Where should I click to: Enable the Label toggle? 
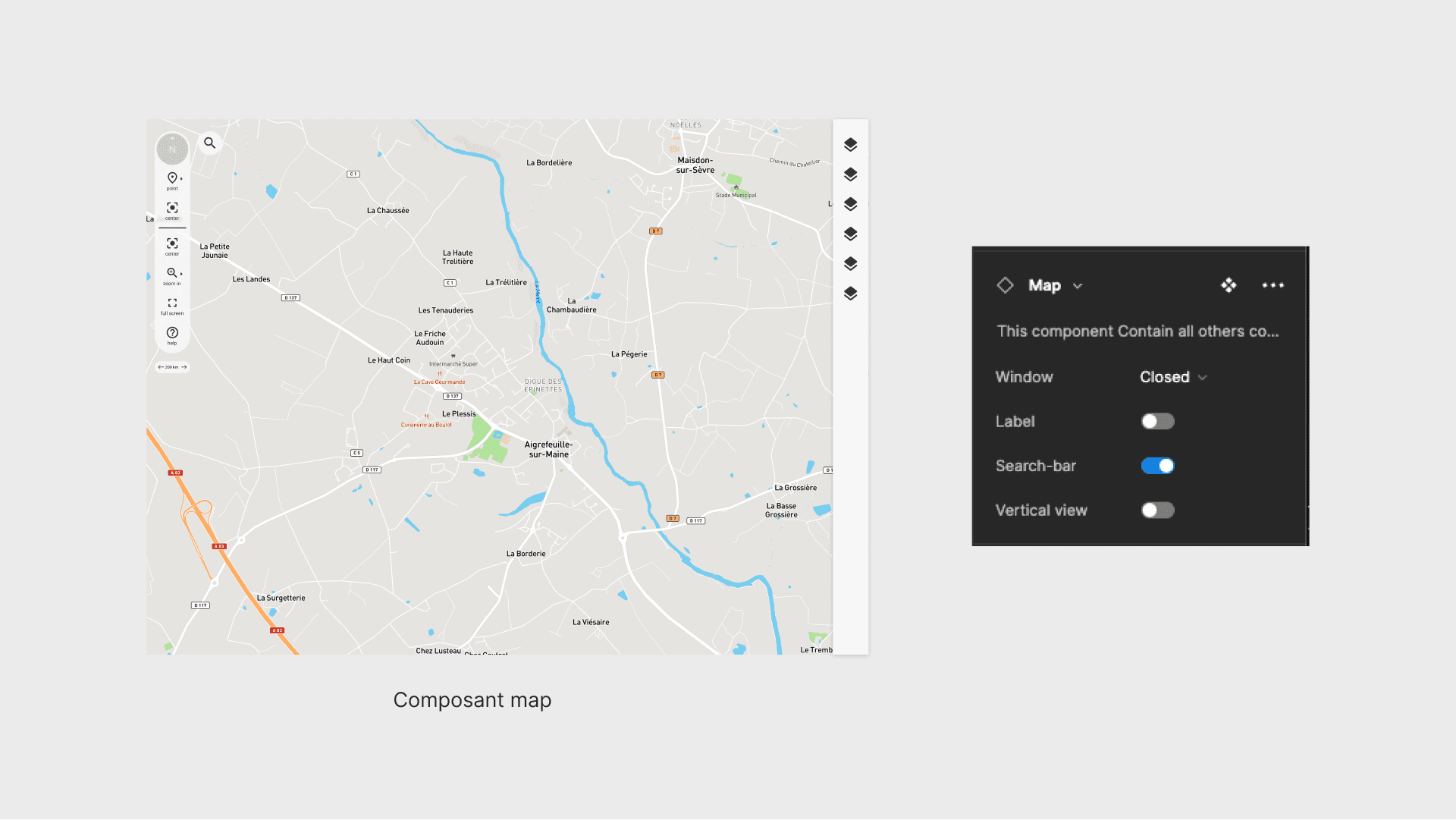click(x=1157, y=422)
